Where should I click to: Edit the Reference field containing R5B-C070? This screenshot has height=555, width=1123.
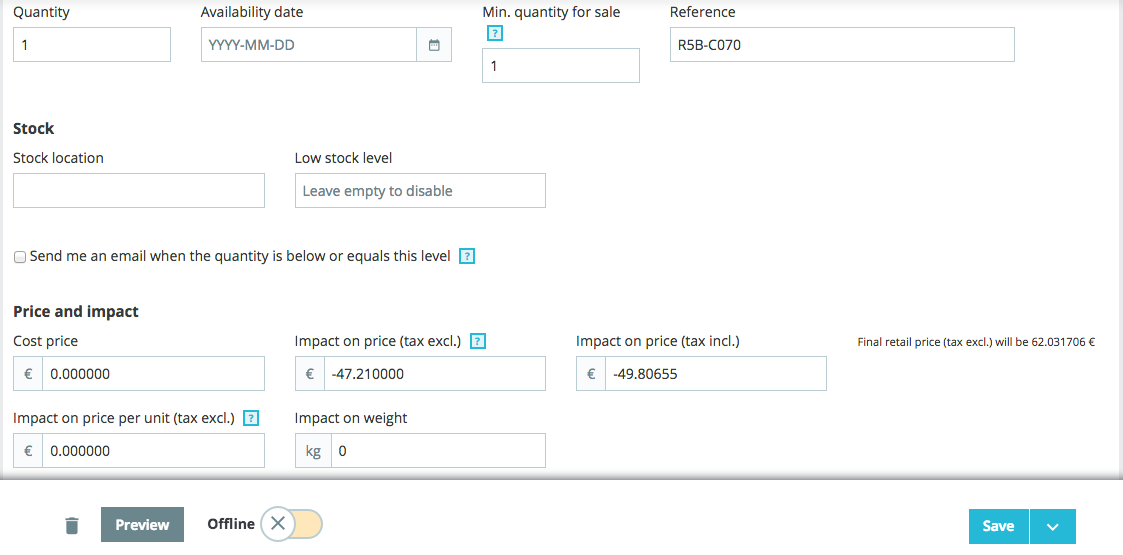(841, 45)
